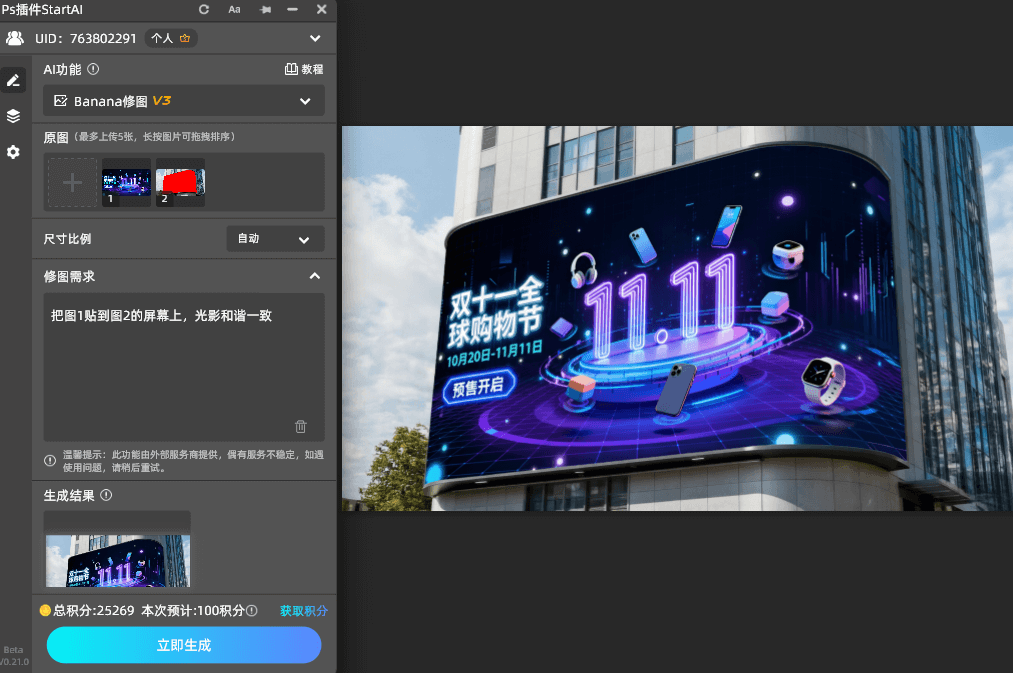The height and width of the screenshot is (673, 1013).
Task: Open the 教程 tutorial
Action: pos(303,69)
